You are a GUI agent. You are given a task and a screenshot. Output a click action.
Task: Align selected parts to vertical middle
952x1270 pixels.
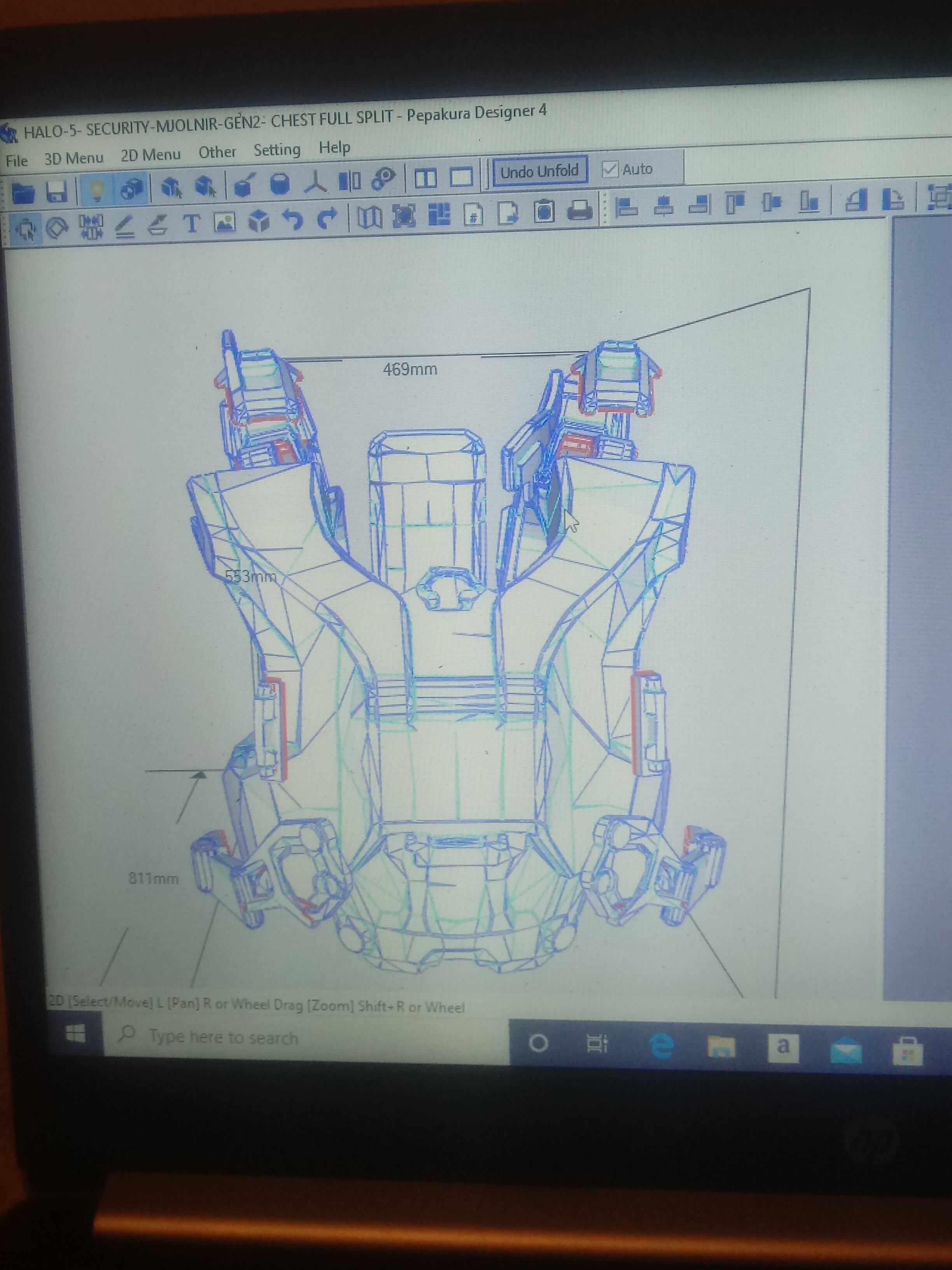tap(772, 202)
